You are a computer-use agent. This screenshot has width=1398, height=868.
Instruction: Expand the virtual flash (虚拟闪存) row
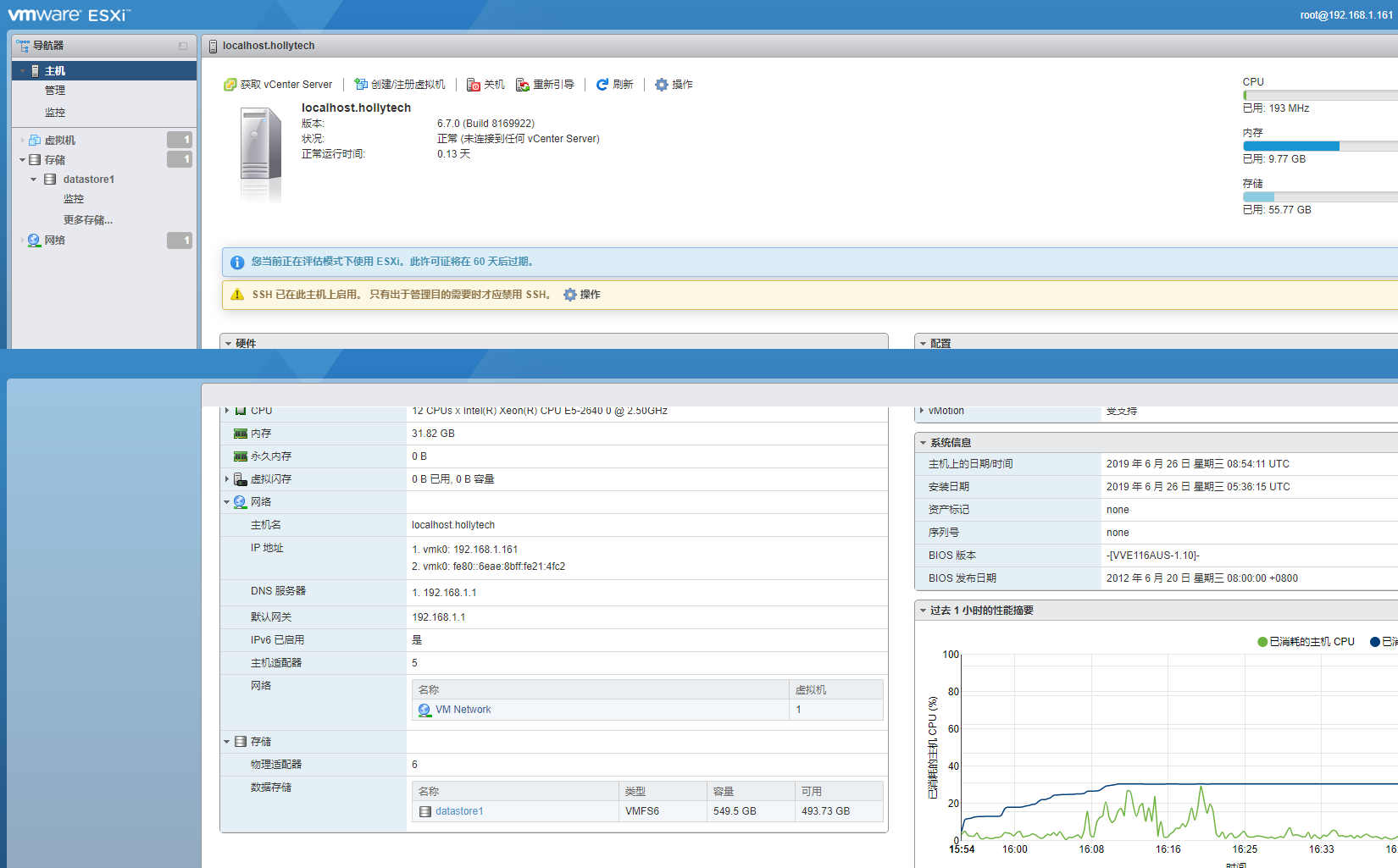point(227,479)
